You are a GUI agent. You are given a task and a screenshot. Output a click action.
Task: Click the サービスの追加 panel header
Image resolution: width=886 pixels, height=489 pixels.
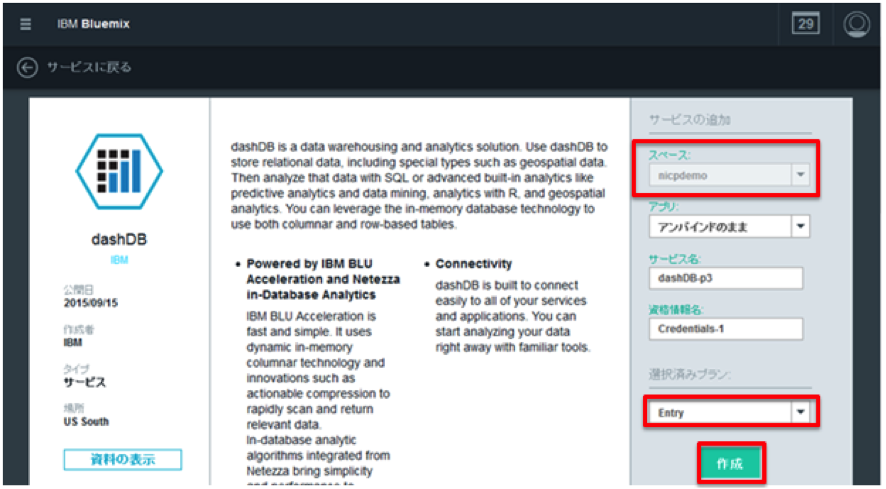click(689, 120)
